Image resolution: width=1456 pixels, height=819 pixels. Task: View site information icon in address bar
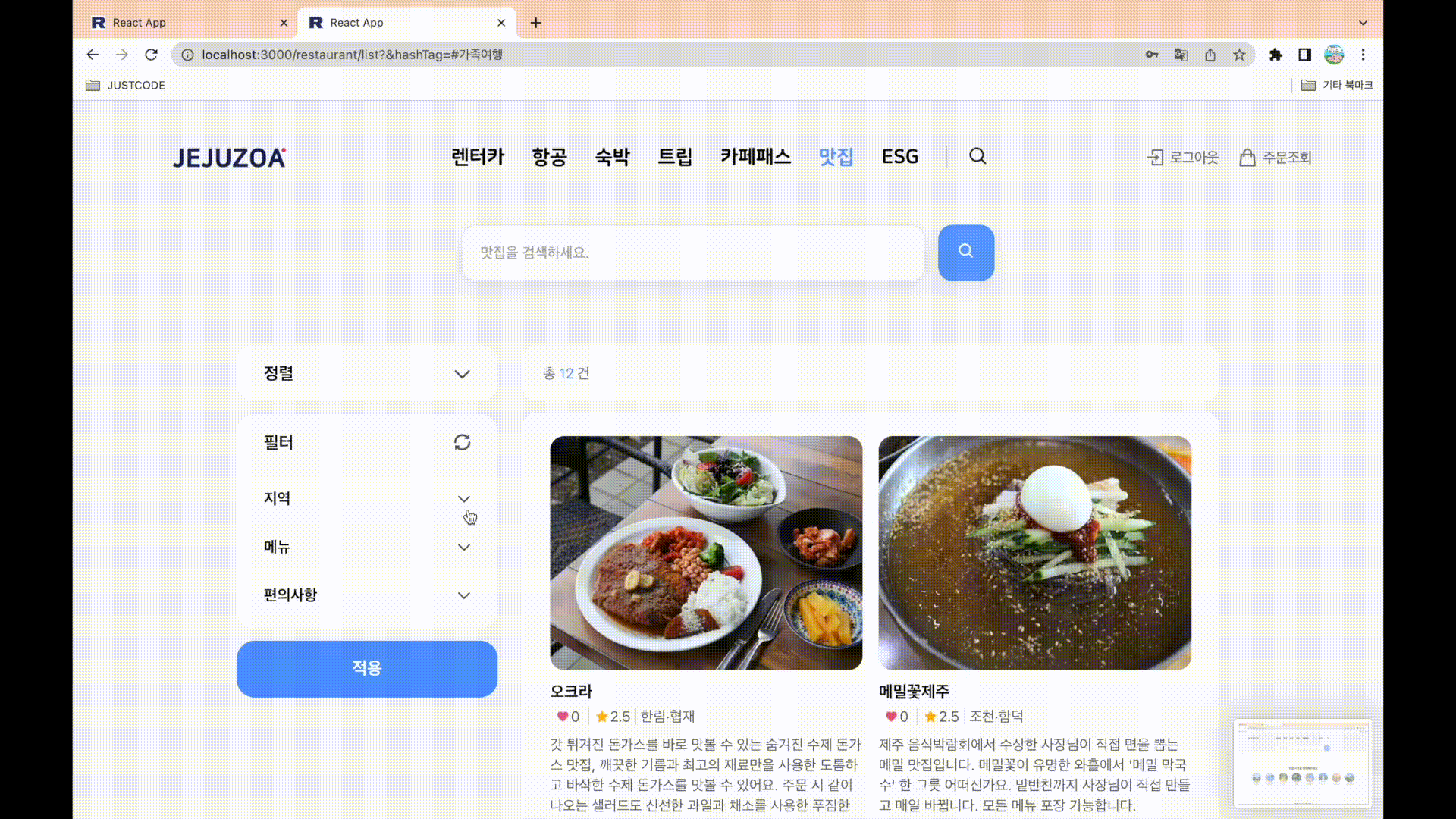(187, 55)
